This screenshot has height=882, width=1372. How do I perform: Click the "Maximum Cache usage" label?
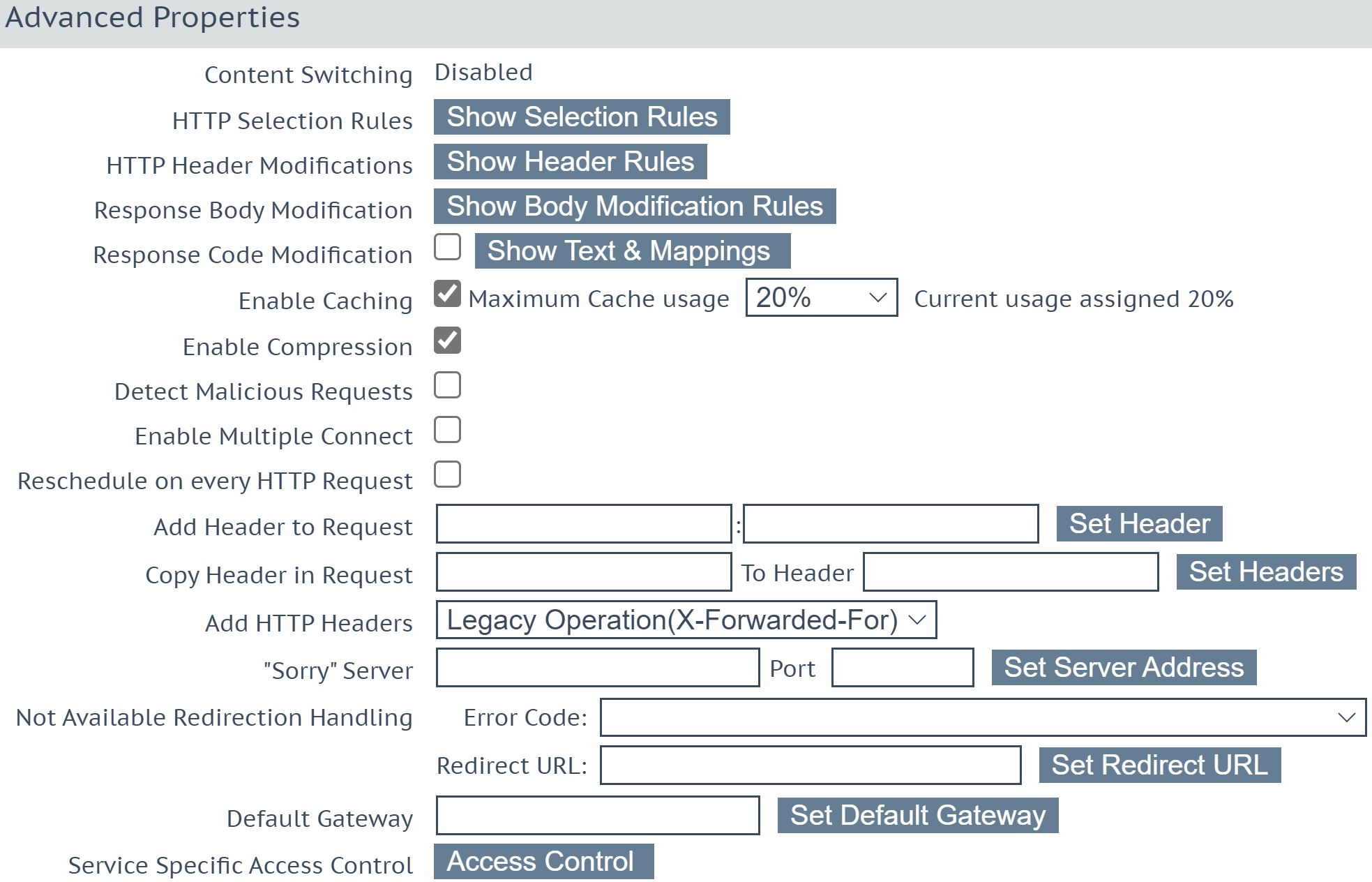tap(598, 299)
